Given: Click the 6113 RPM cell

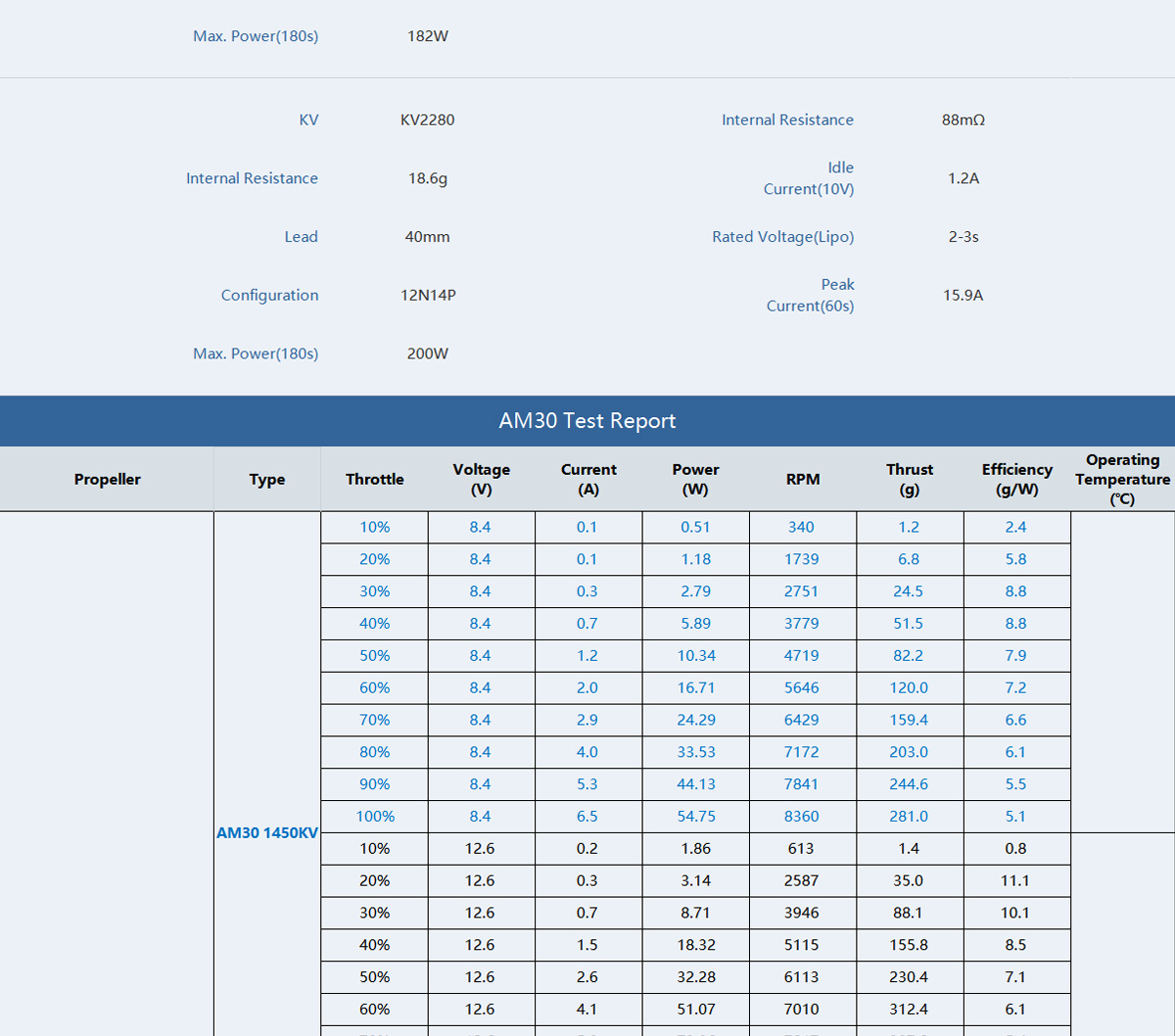Looking at the screenshot, I should point(803,977).
